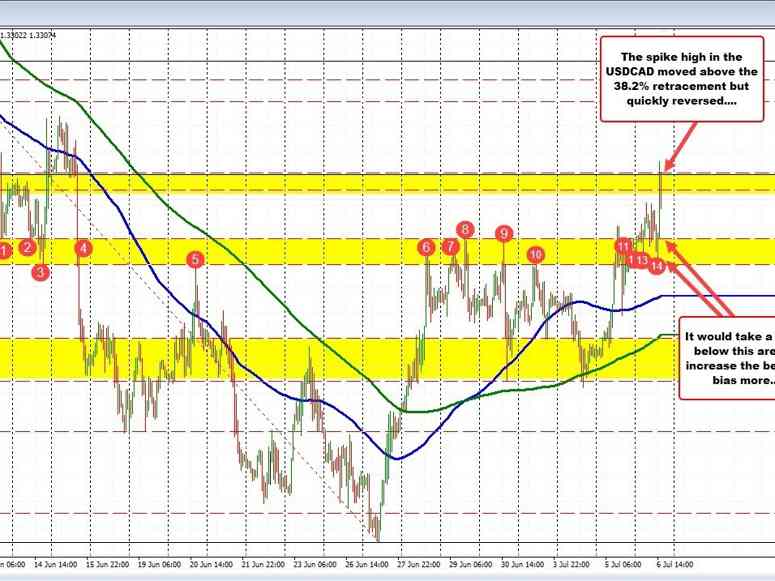Image resolution: width=775 pixels, height=581 pixels.
Task: Select the 'spike high in the USDCAD' text box
Action: (x=682, y=79)
